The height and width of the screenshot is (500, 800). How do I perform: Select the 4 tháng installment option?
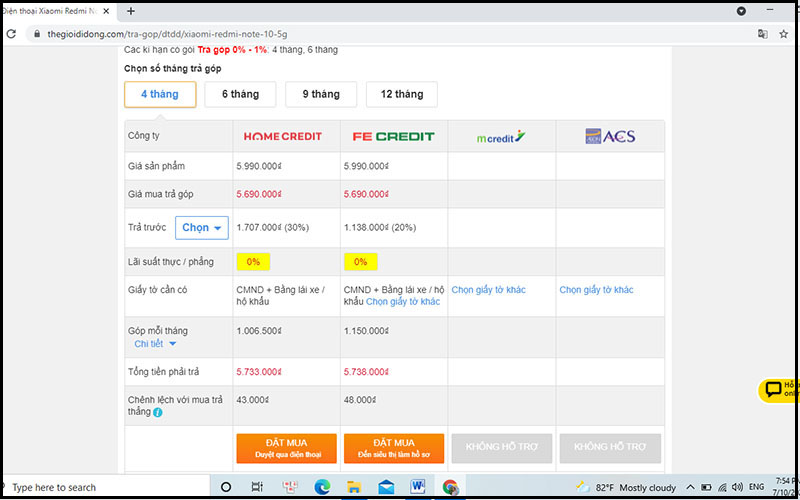[159, 94]
